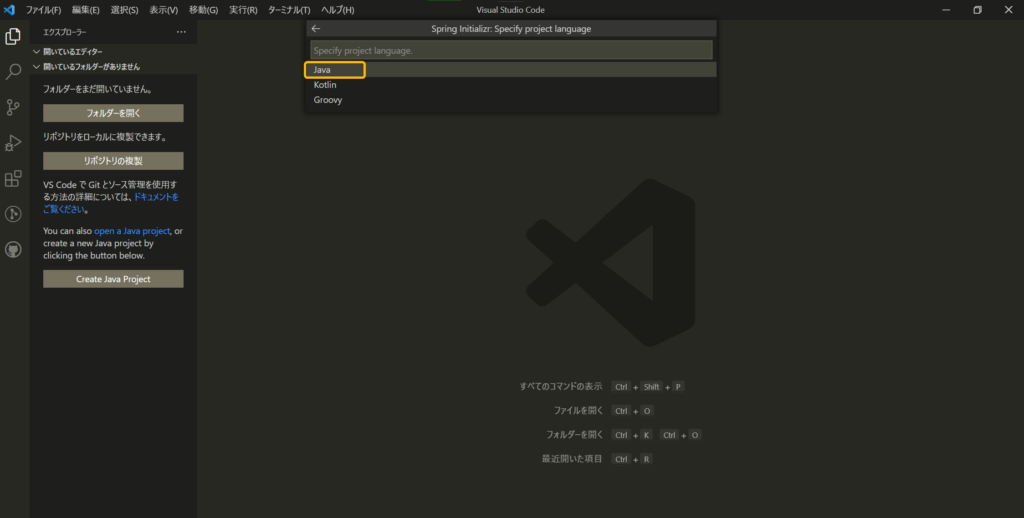Select Groovy as project language

tap(511, 100)
